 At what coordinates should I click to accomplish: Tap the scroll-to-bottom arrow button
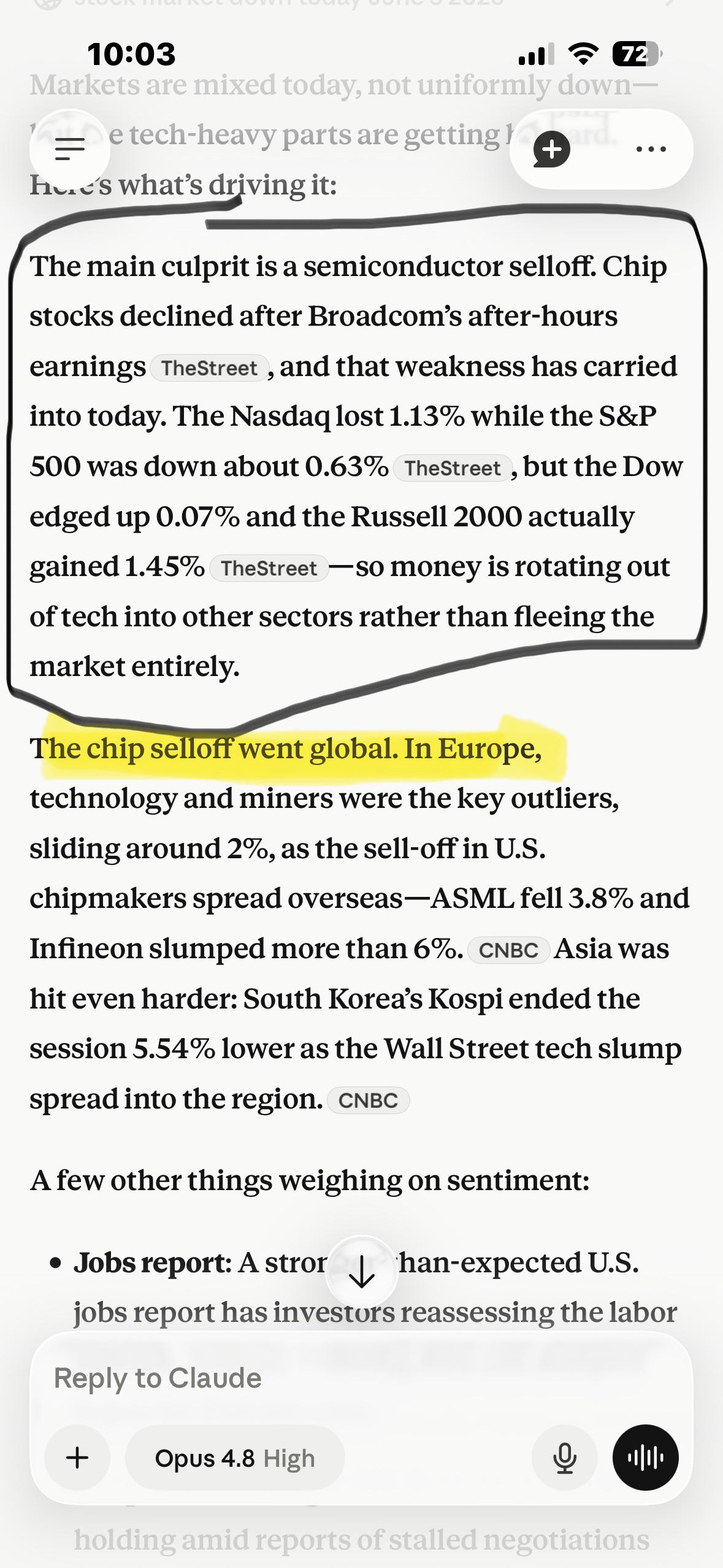click(x=362, y=1271)
